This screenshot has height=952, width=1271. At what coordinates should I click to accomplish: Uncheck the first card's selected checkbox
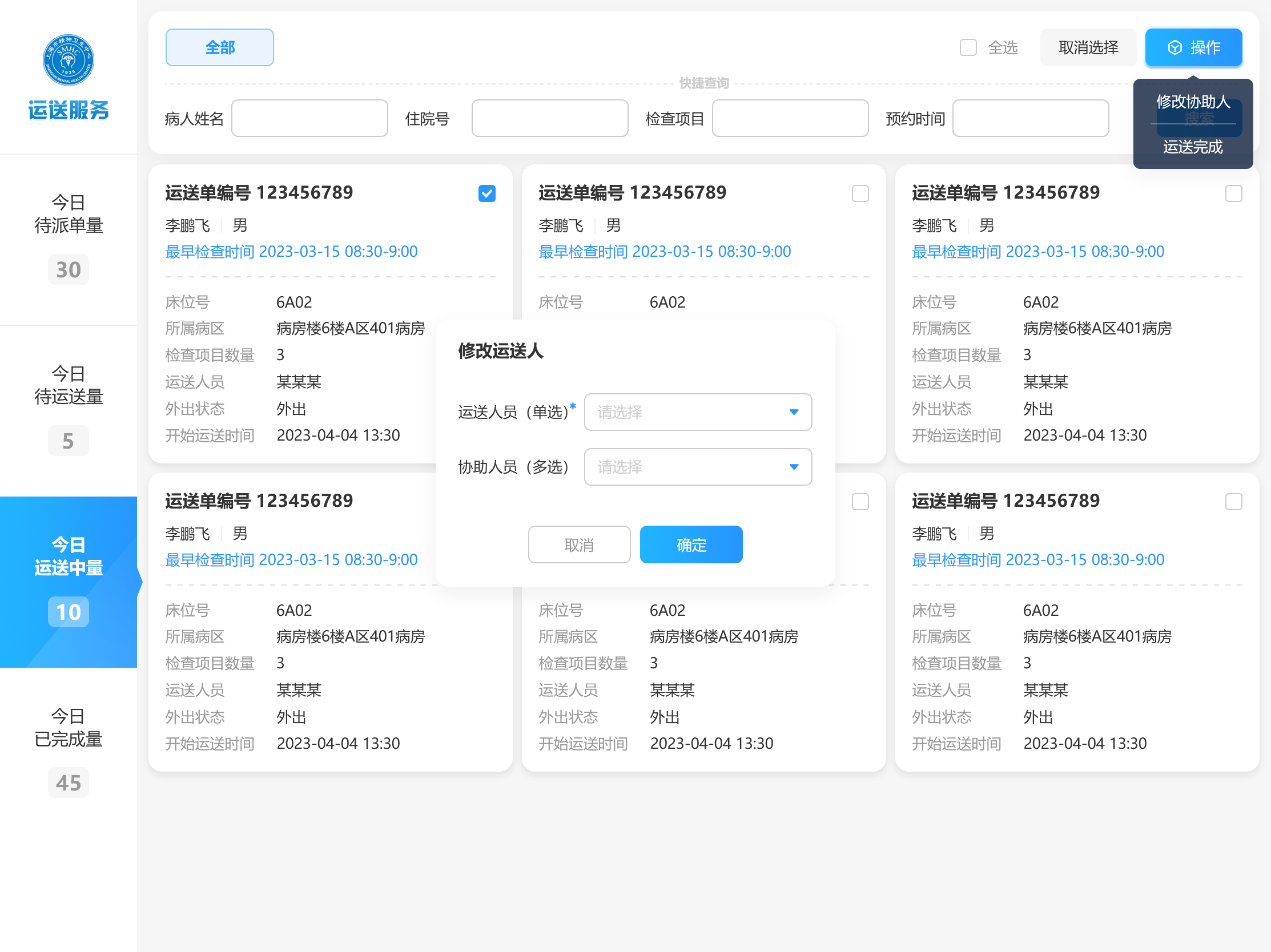(486, 193)
